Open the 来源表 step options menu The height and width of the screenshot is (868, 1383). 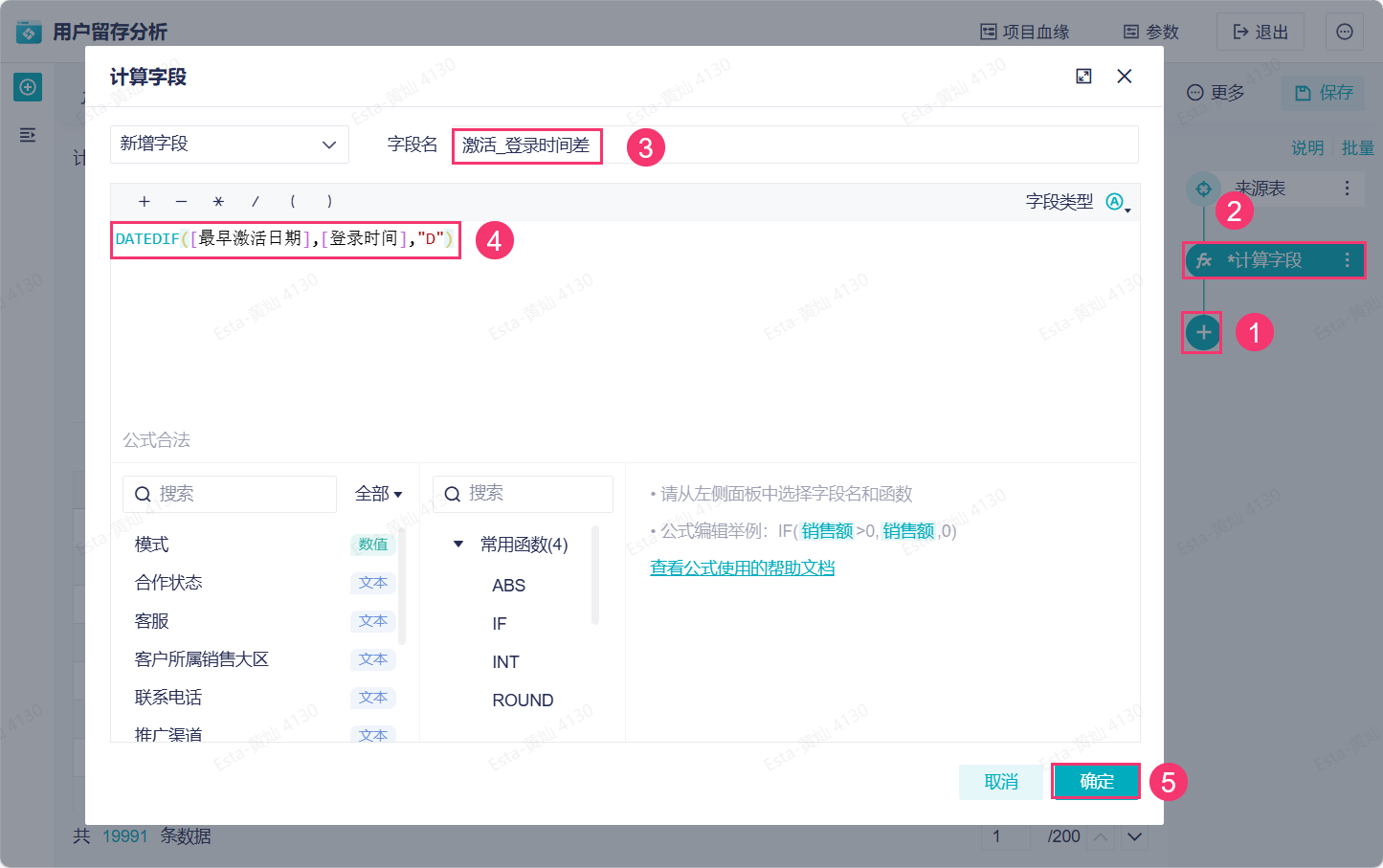1347,189
